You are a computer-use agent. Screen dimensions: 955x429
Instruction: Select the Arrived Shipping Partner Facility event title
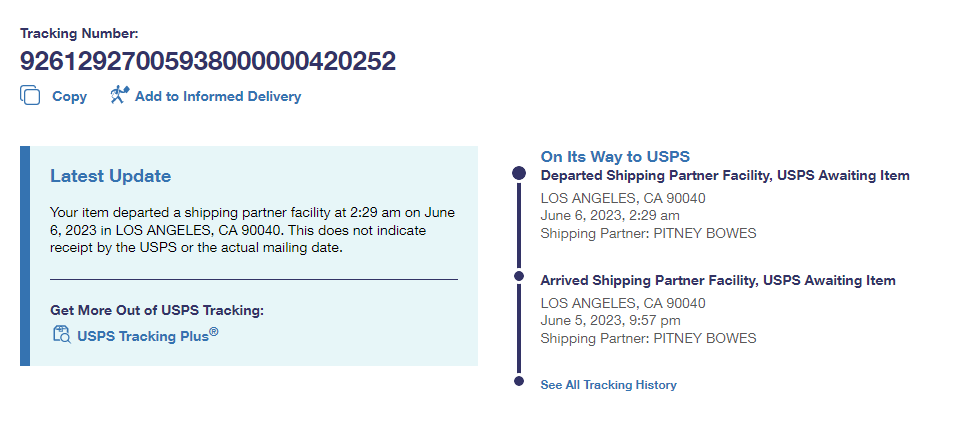[x=717, y=281]
